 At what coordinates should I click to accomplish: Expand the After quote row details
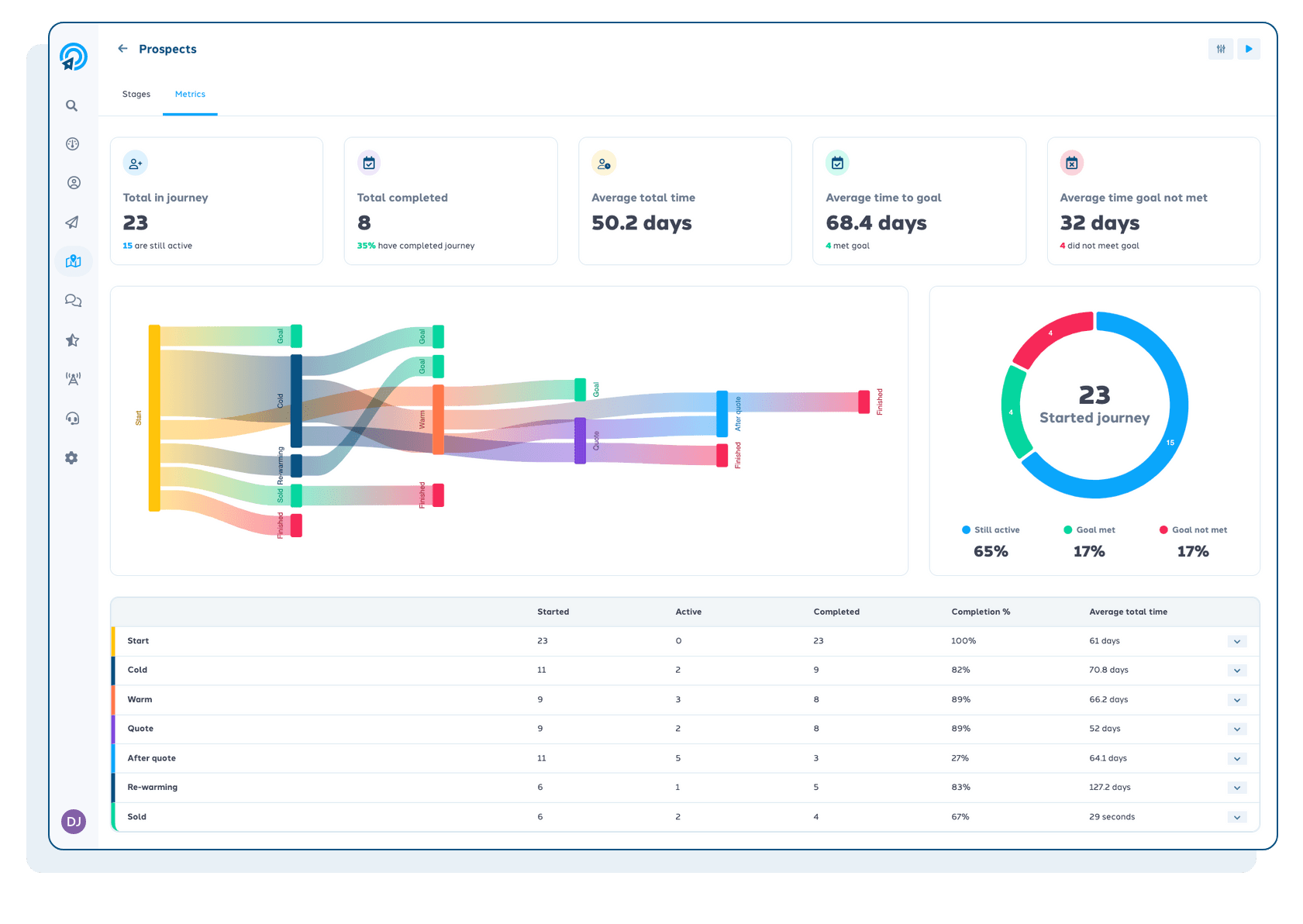pyautogui.click(x=1237, y=758)
